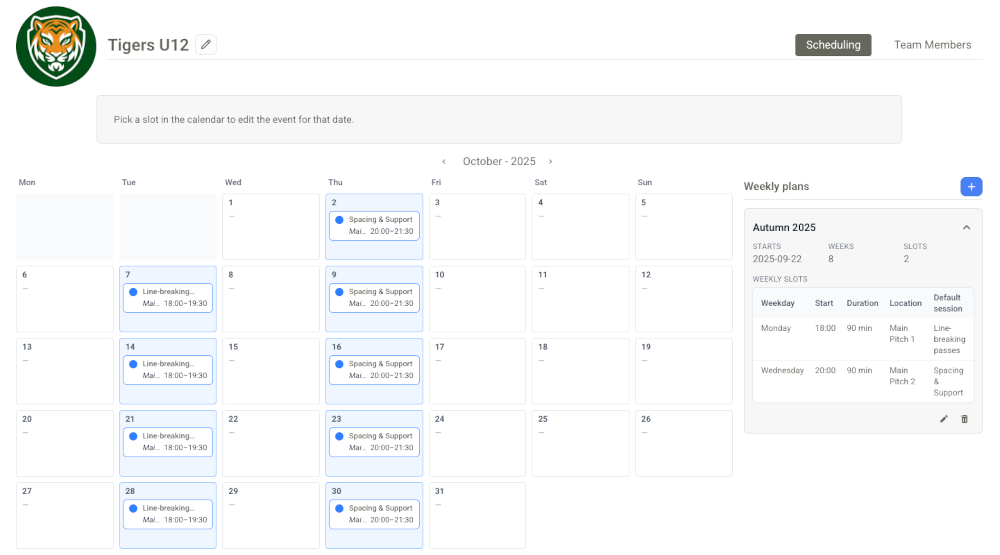The width and height of the screenshot is (1000, 555).
Task: Select the October 8 calendar cell
Action: point(271,299)
